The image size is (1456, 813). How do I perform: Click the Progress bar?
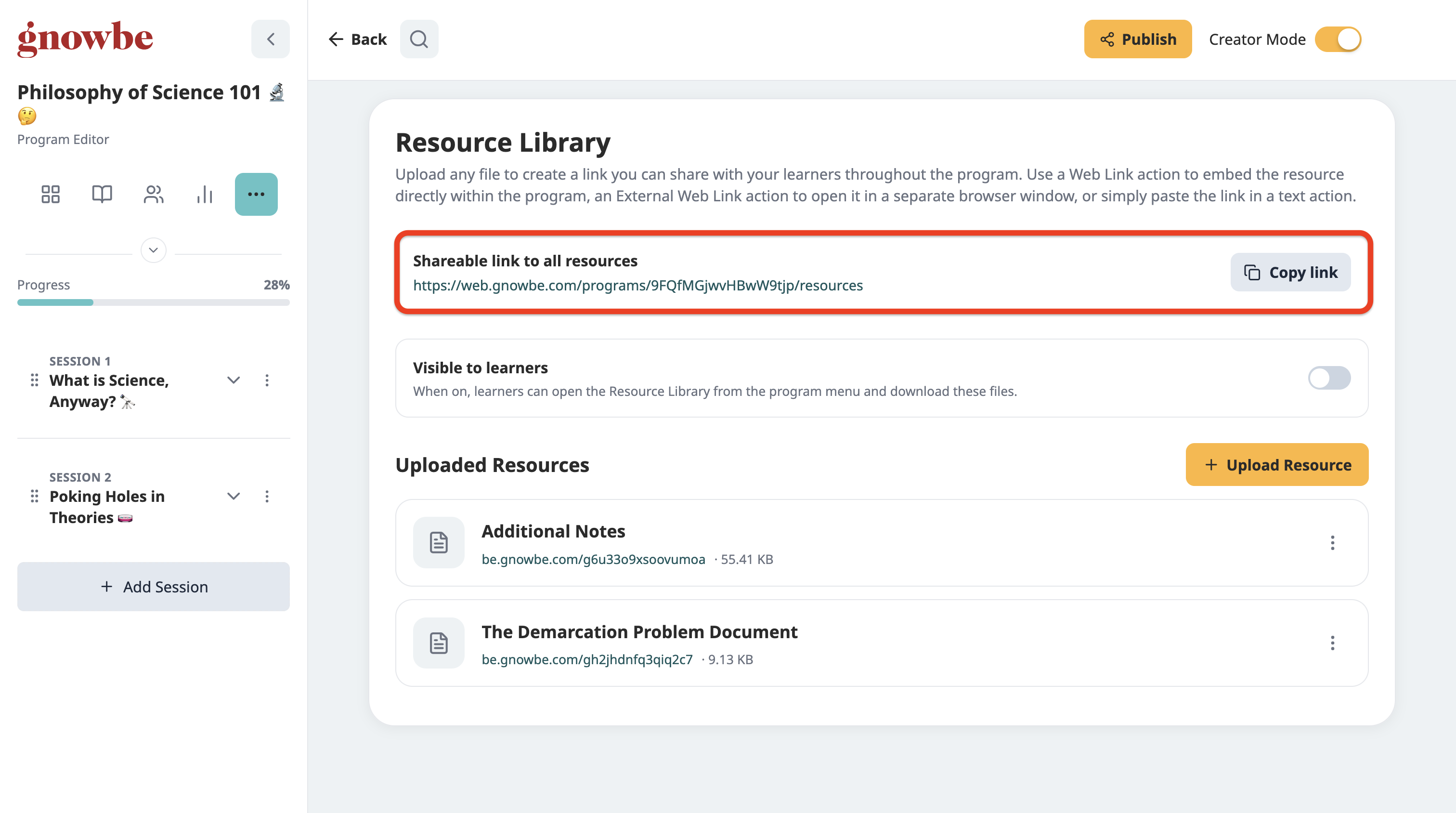pos(153,302)
